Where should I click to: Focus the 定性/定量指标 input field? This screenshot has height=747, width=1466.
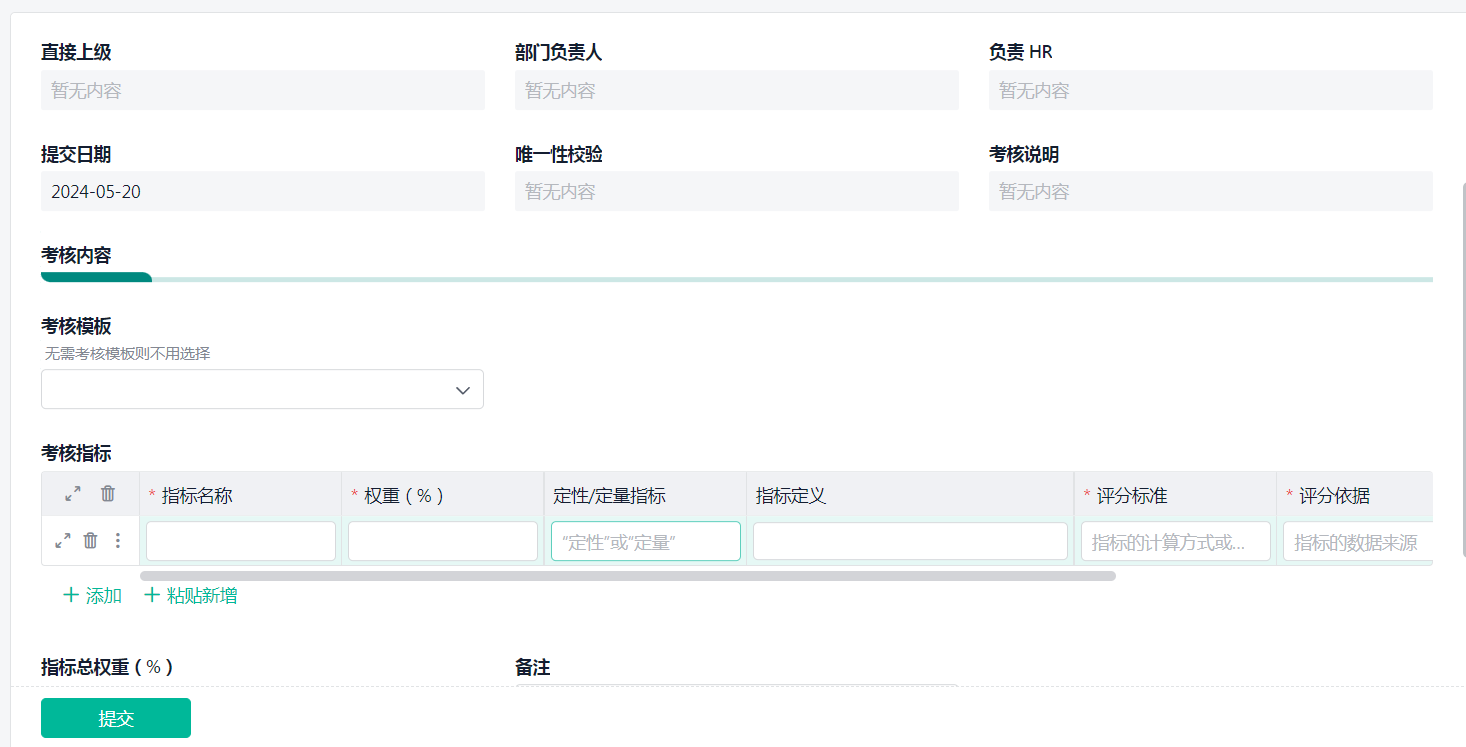click(x=646, y=541)
